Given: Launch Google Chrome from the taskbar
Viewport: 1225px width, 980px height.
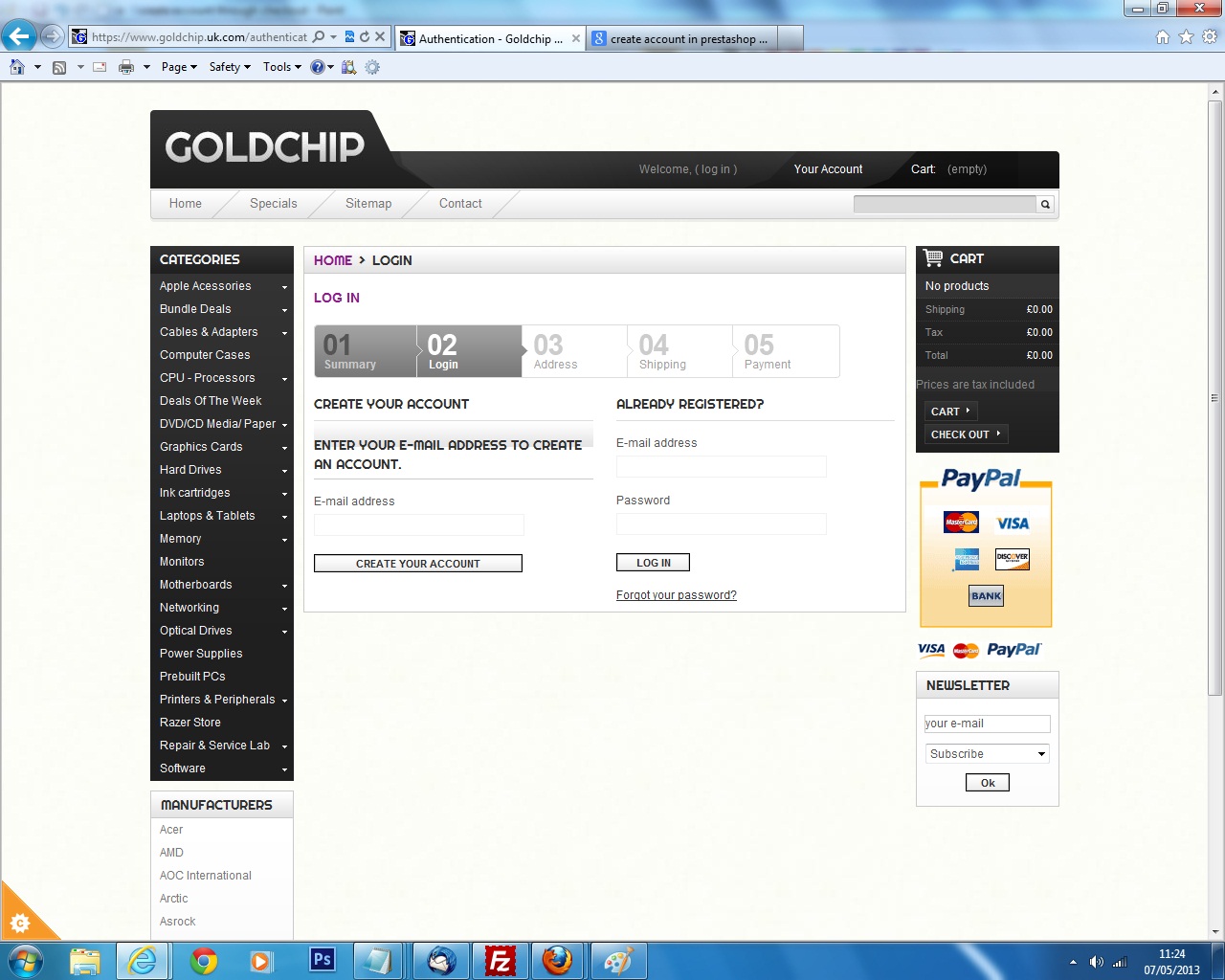Looking at the screenshot, I should point(203,960).
